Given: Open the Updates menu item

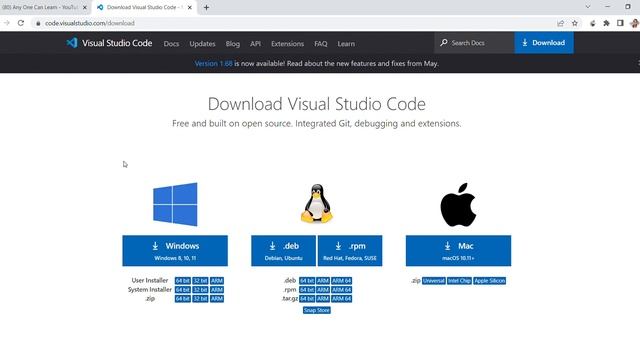Looking at the screenshot, I should [x=202, y=44].
